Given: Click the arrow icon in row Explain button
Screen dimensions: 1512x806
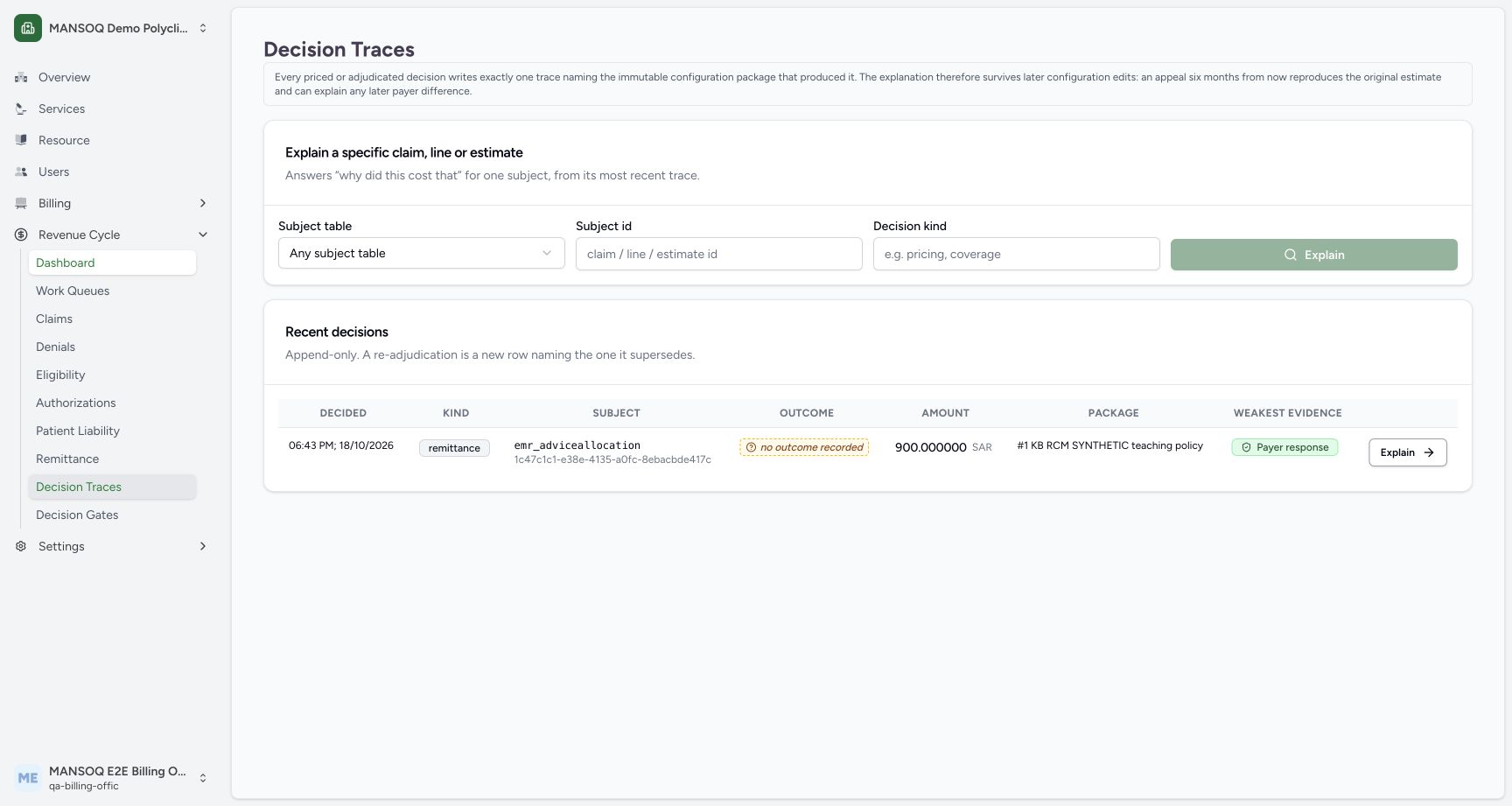Looking at the screenshot, I should tap(1429, 452).
